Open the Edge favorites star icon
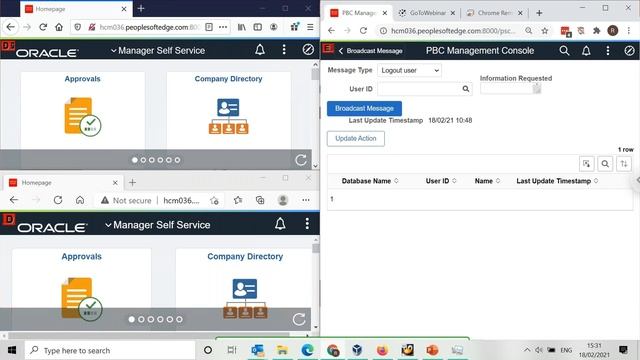This screenshot has width=640, height=360. 238,200
